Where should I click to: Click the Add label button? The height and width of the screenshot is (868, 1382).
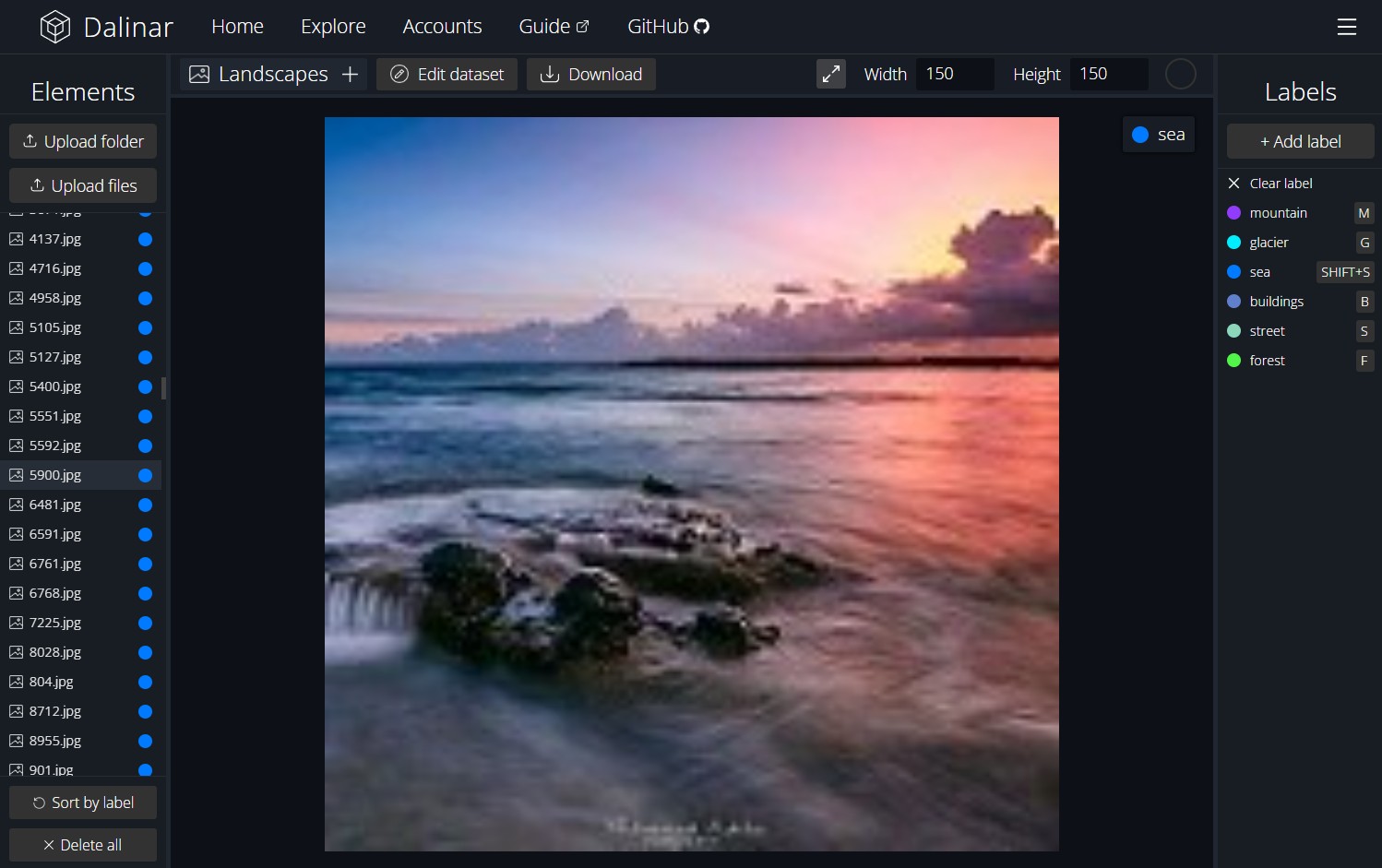pos(1300,141)
